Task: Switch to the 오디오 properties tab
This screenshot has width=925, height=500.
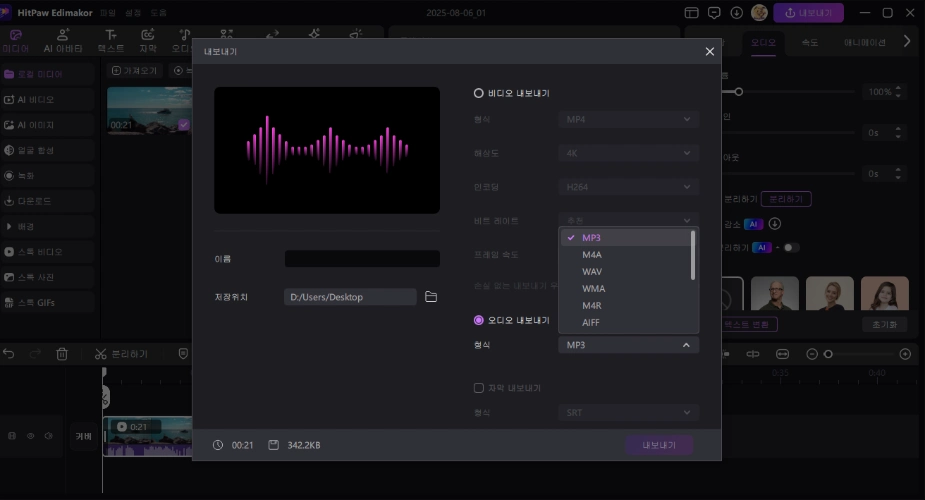Action: pyautogui.click(x=763, y=42)
